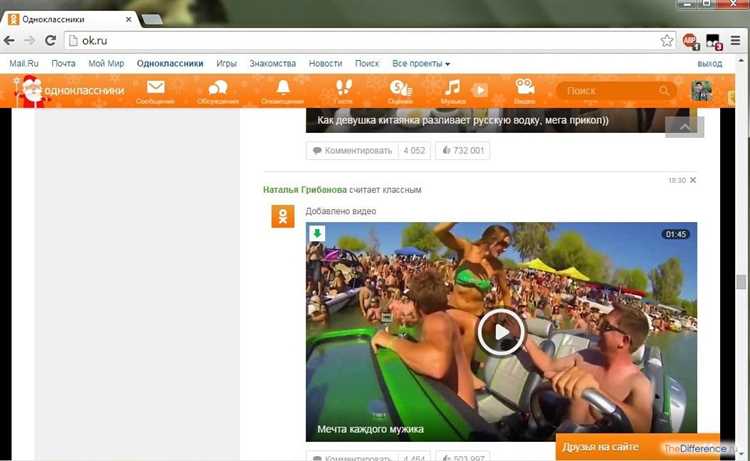This screenshot has height=461, width=750.
Task: Play the Мечта каждого мужика video
Action: click(501, 331)
